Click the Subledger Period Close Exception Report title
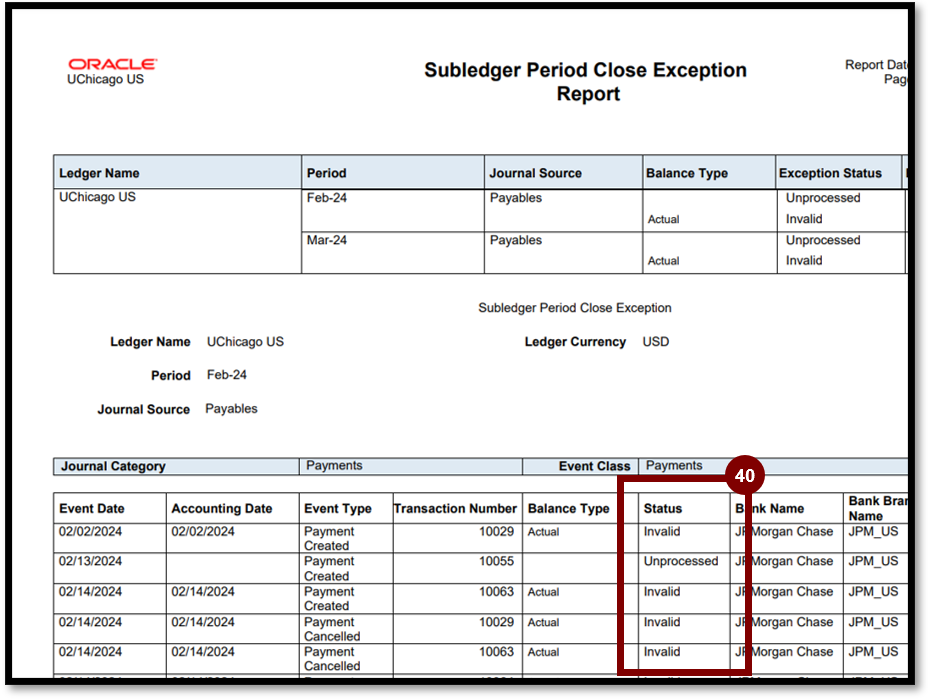The width and height of the screenshot is (928, 699). pos(585,82)
